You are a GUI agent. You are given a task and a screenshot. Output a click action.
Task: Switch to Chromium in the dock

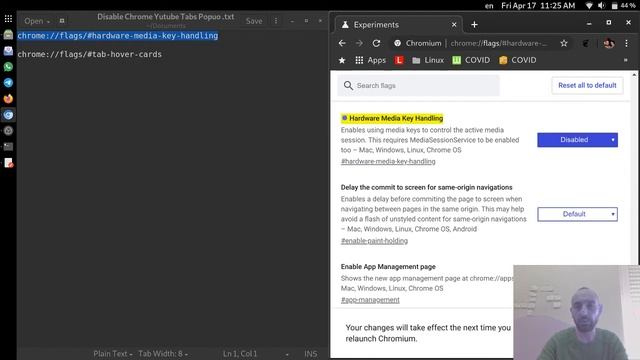[8, 115]
